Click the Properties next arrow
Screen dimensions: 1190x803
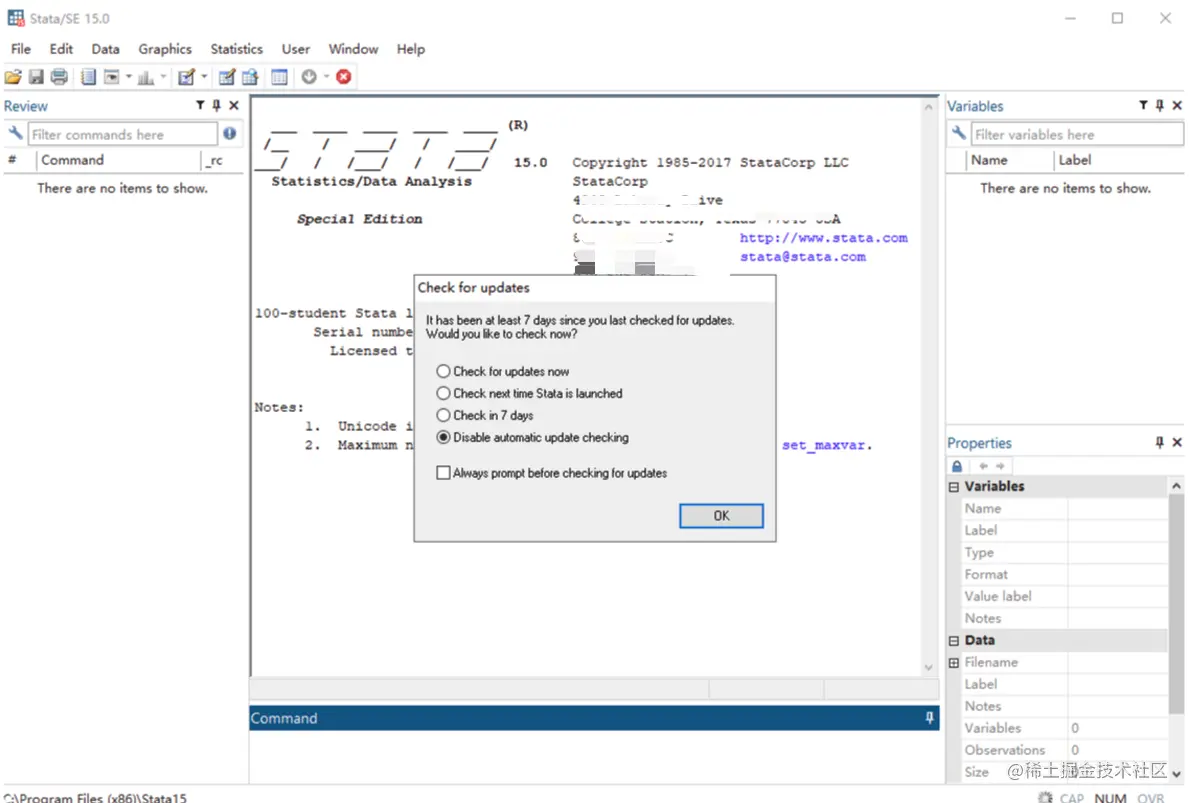coord(1000,466)
